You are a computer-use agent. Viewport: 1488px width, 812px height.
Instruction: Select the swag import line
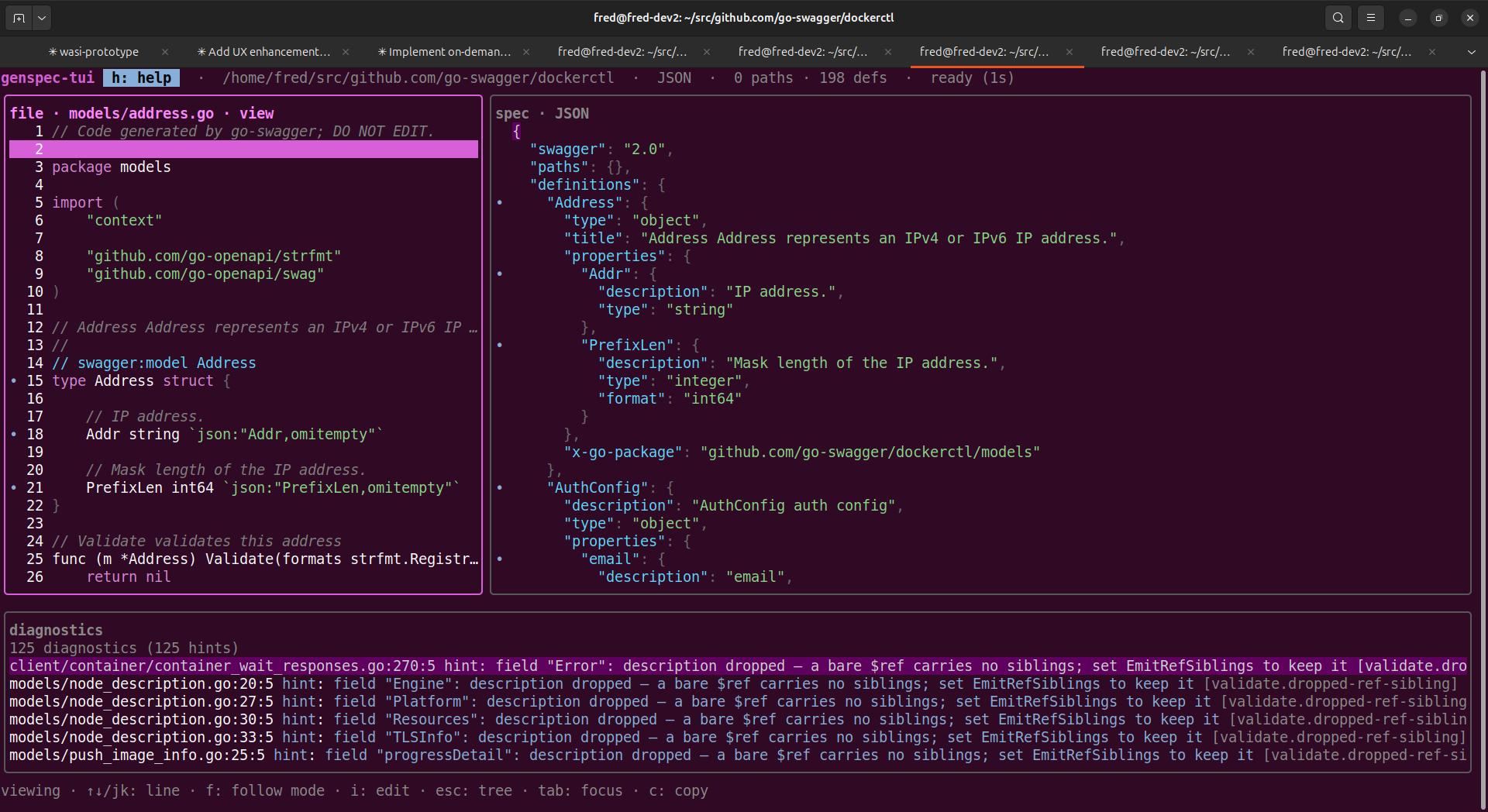coord(205,274)
